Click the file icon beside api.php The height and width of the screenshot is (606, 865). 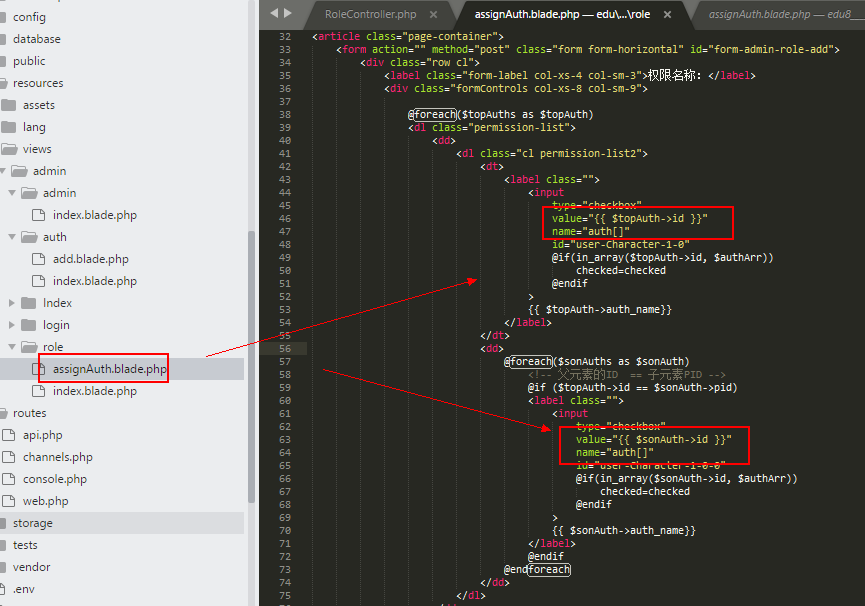(x=9, y=435)
